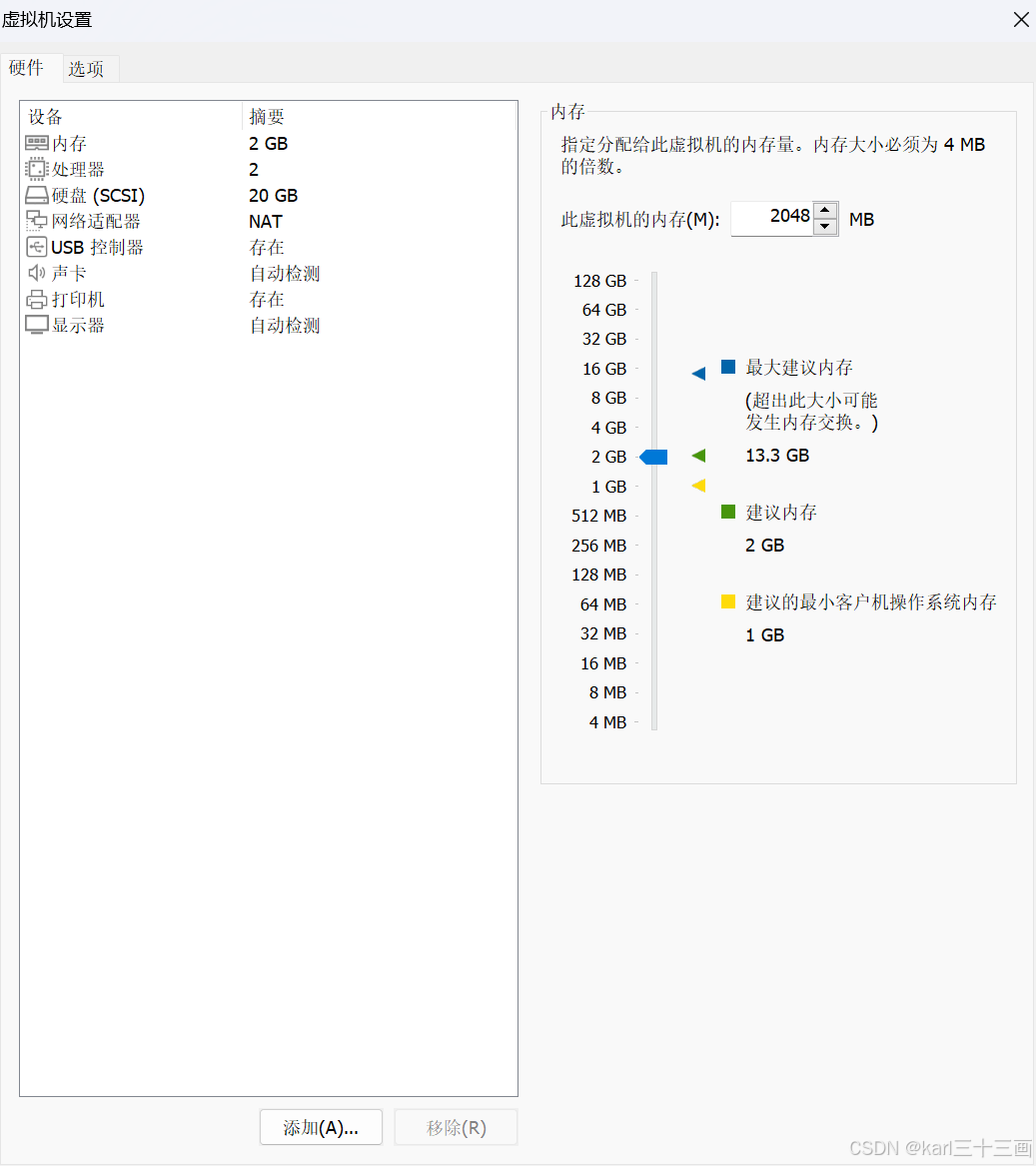Screen dimensions: 1036x1166
Task: Select the memory (内存) device icon
Action: pos(36,143)
